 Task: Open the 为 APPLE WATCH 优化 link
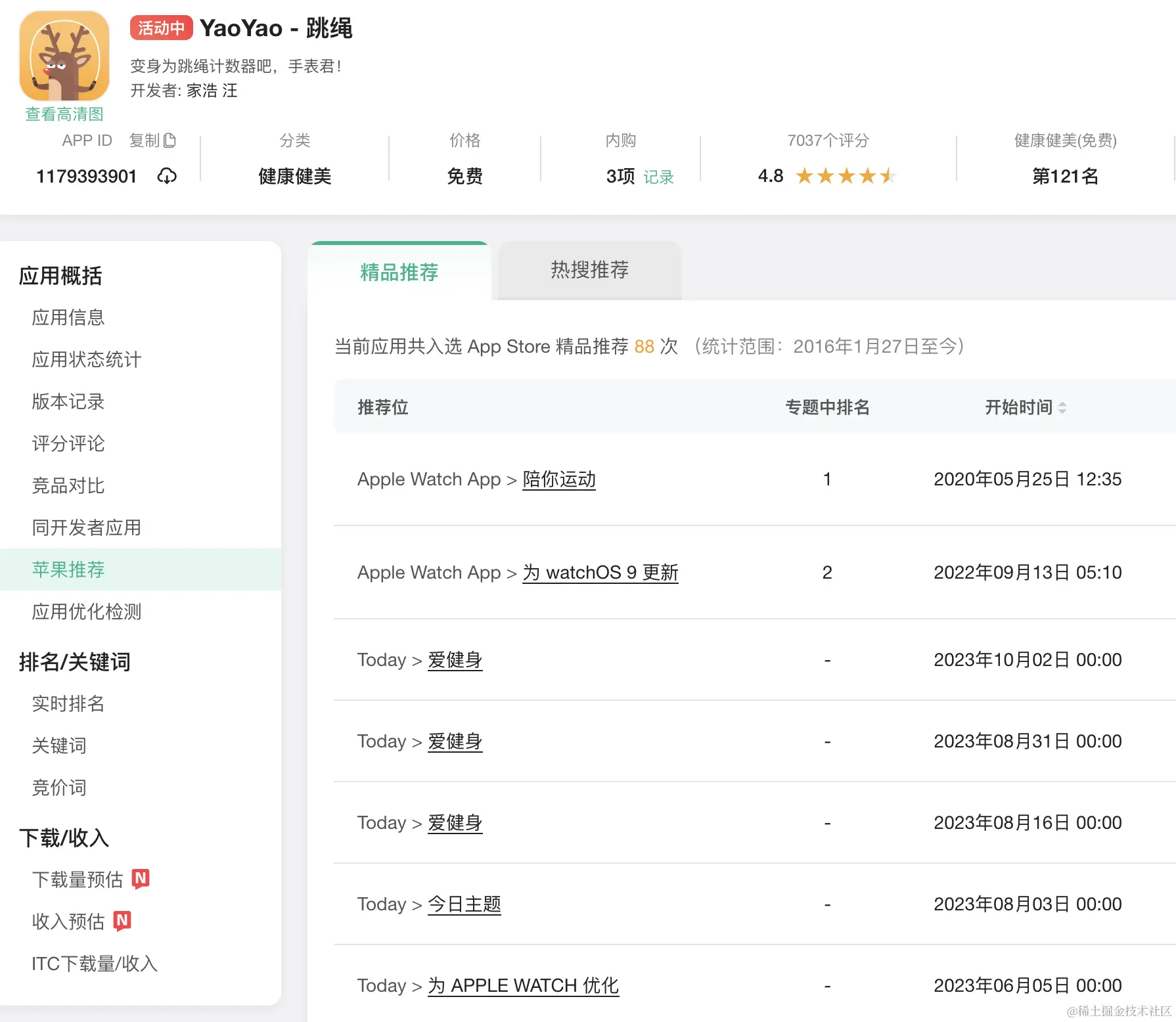pyautogui.click(x=524, y=986)
